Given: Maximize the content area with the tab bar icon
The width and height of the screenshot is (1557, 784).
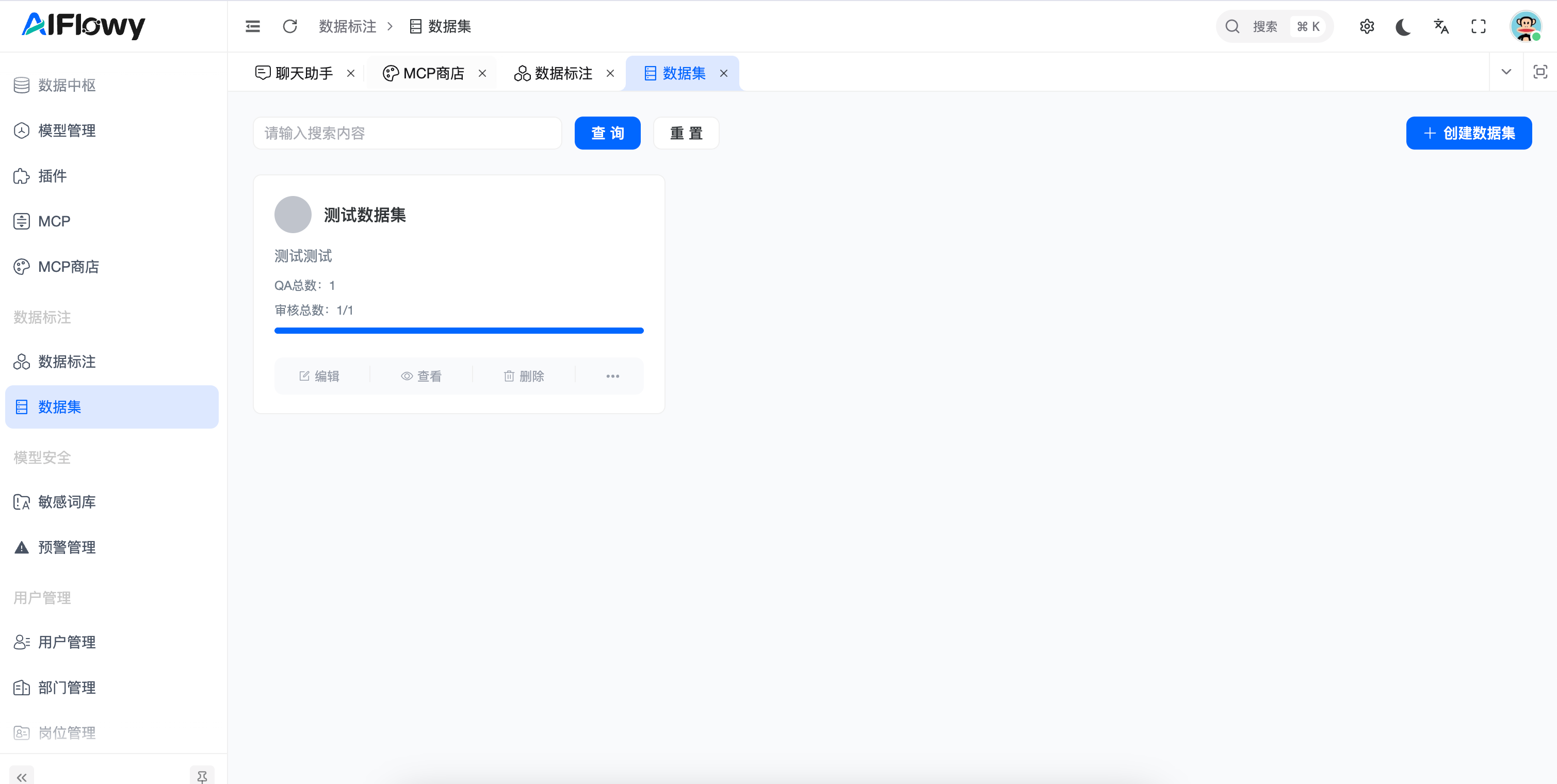Looking at the screenshot, I should (1540, 72).
